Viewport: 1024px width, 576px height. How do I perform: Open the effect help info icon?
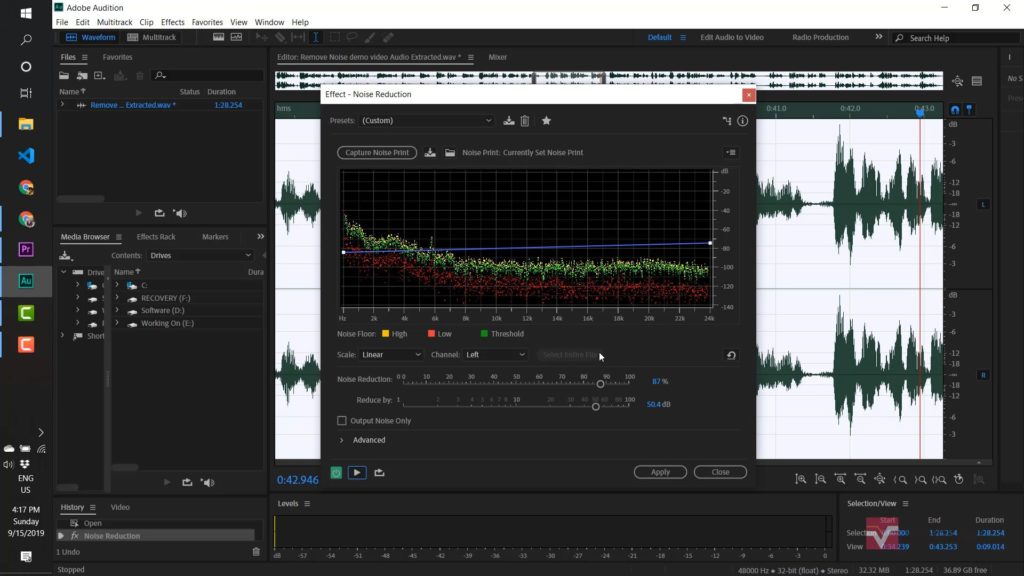coord(743,121)
